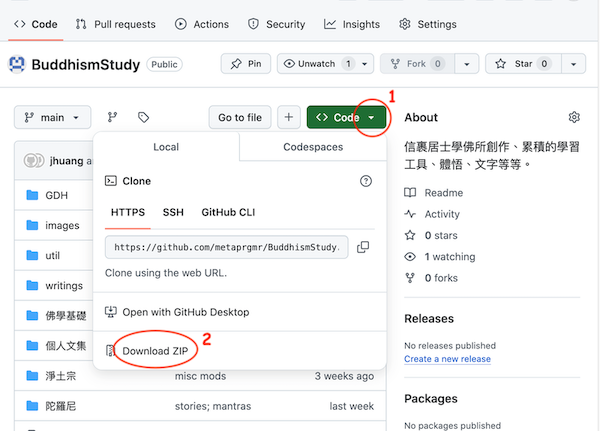Select the HTTPS clone option
The height and width of the screenshot is (431, 600).
pyautogui.click(x=128, y=212)
